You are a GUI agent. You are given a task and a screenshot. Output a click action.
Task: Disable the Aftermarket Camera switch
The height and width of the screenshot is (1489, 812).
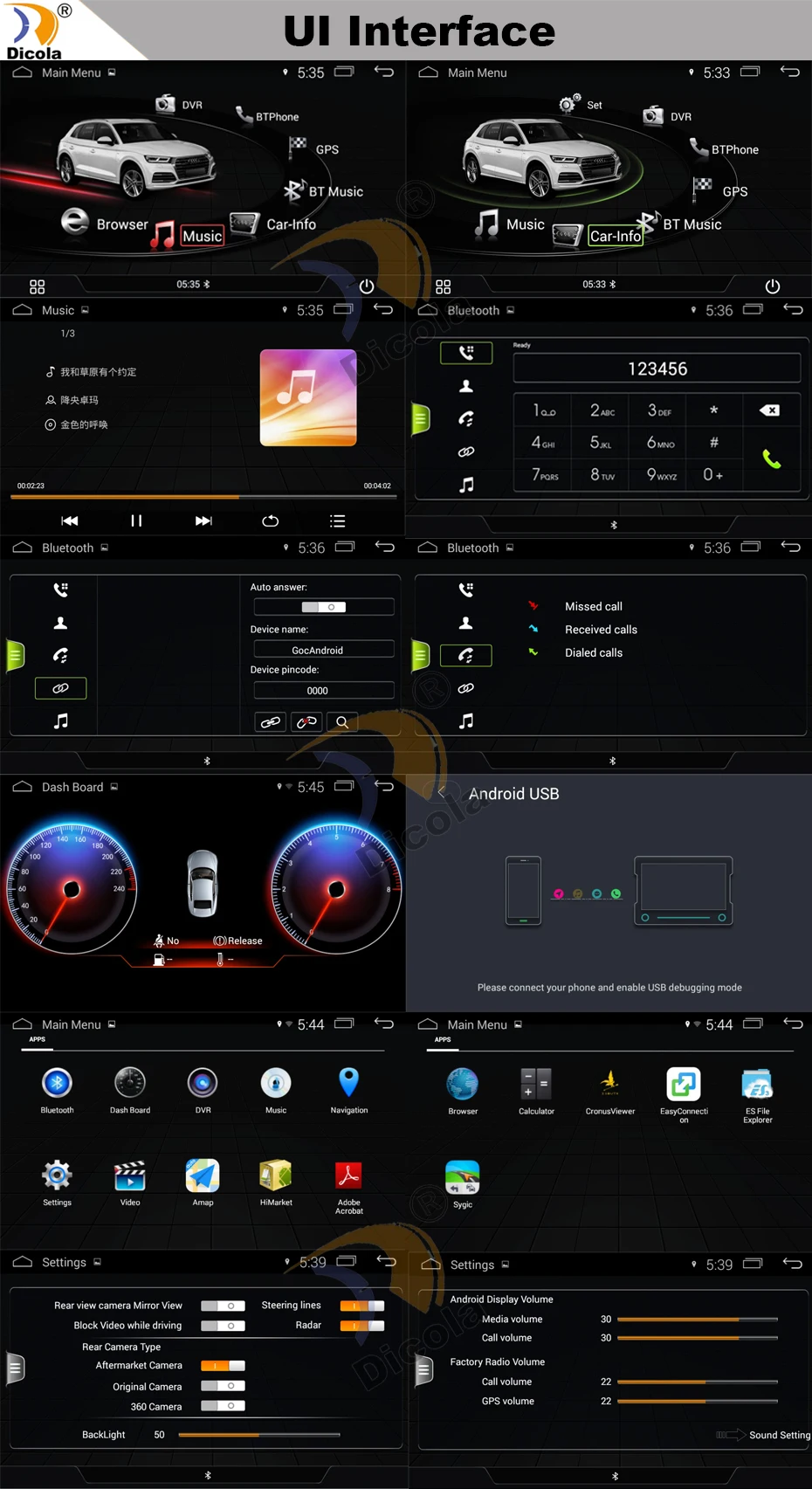[x=223, y=1366]
